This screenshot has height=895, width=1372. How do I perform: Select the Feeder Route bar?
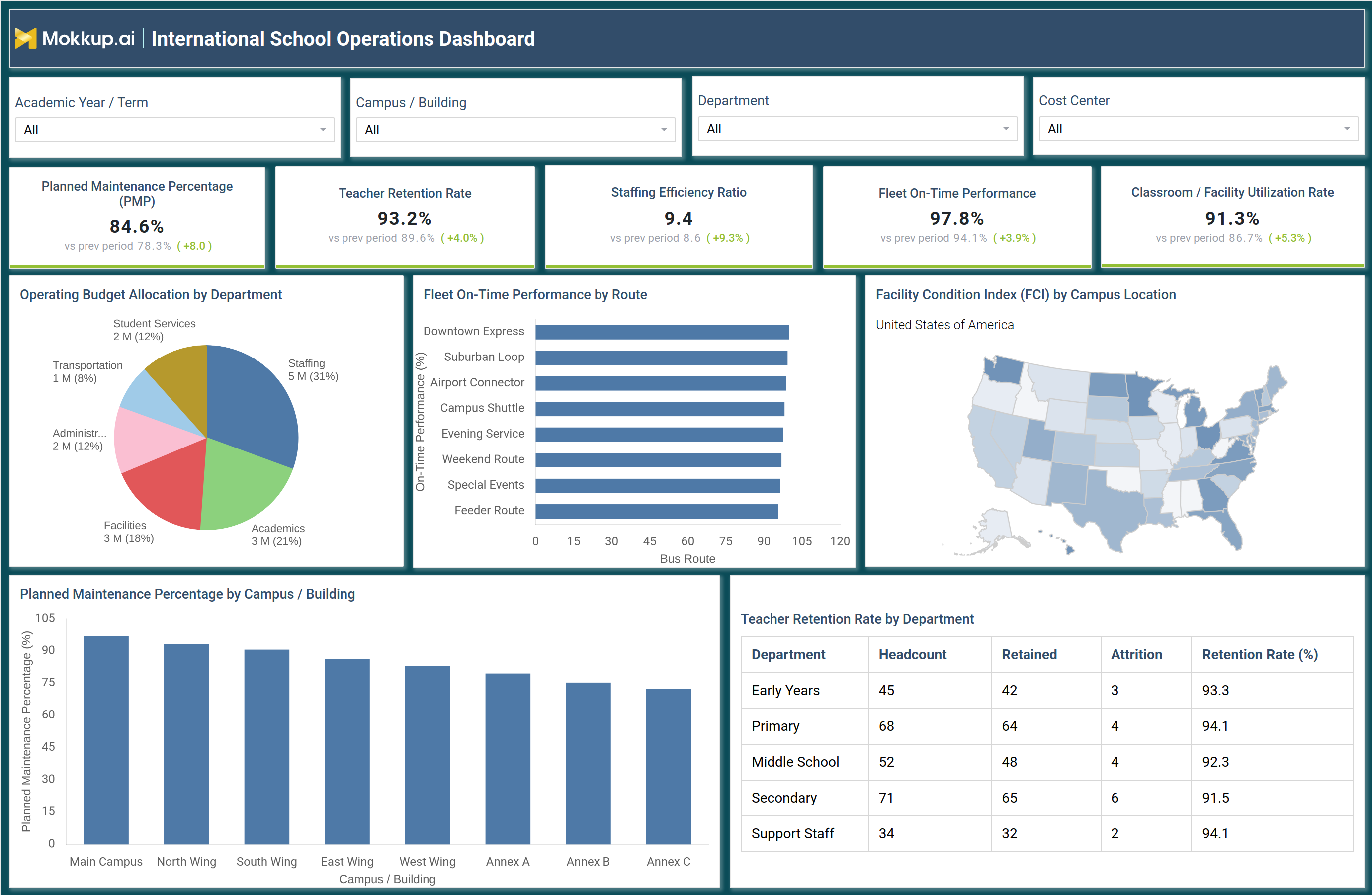coord(657,511)
